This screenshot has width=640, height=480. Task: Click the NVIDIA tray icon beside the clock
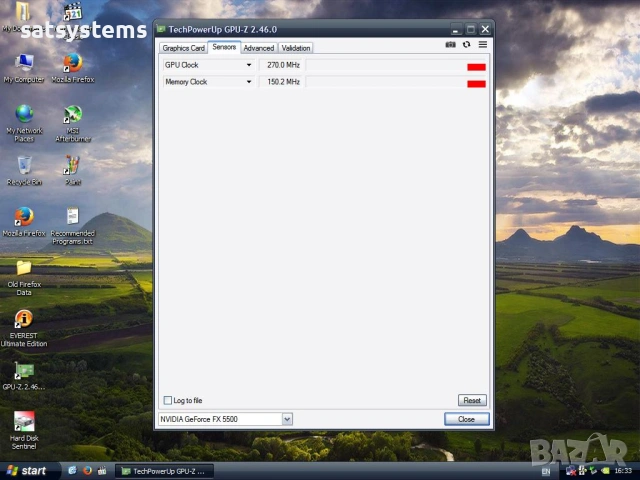click(x=605, y=471)
